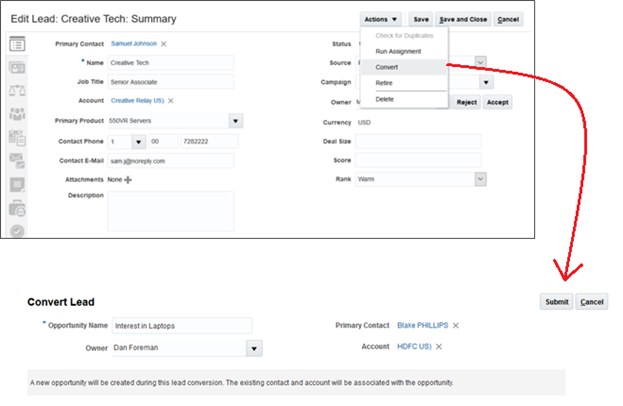This screenshot has width=623, height=406.
Task: Select Run Assignment from the menu
Action: tap(397, 51)
